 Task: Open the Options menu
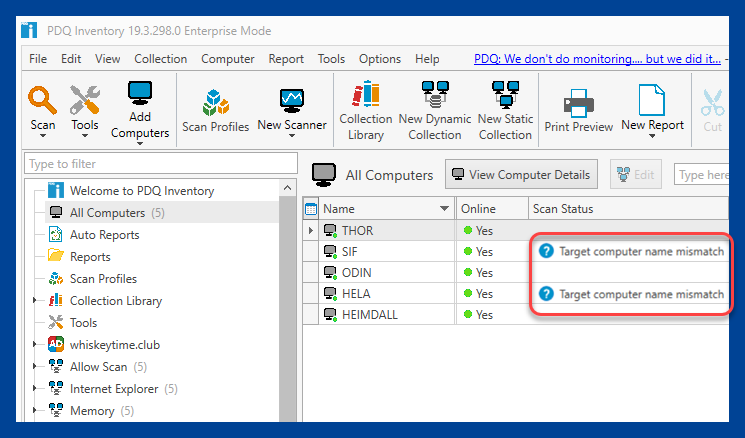(380, 59)
